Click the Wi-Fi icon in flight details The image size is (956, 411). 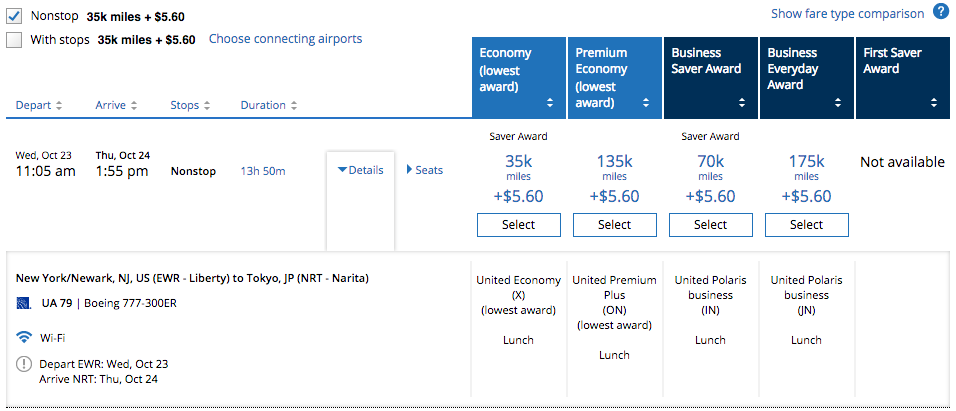(25, 338)
